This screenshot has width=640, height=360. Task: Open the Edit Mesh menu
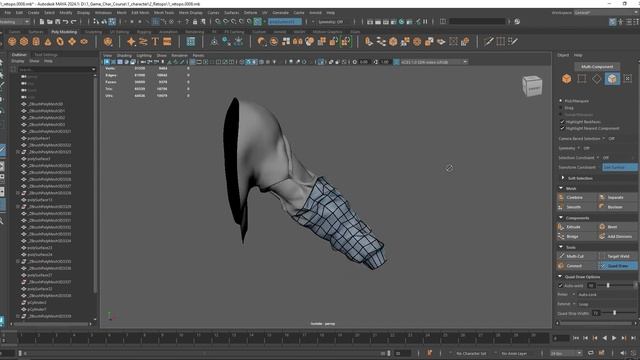click(140, 13)
